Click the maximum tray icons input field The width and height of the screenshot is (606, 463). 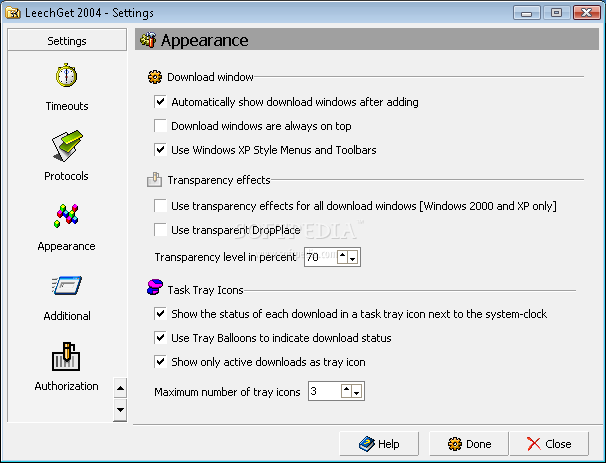[325, 391]
